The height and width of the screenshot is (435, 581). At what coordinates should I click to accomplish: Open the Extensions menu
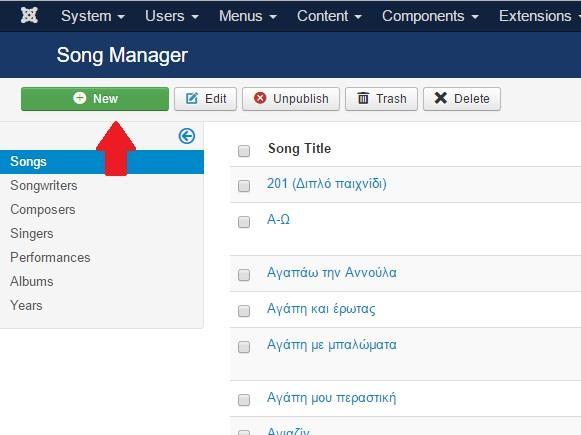540,16
